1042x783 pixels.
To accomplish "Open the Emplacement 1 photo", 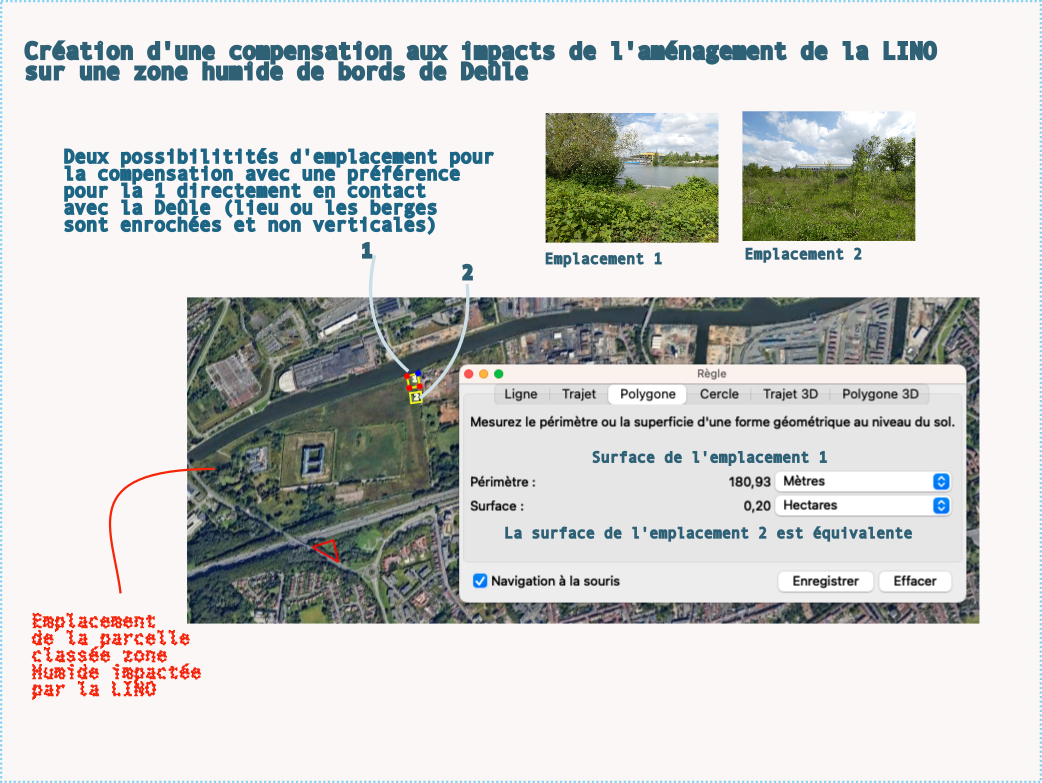I will click(631, 177).
